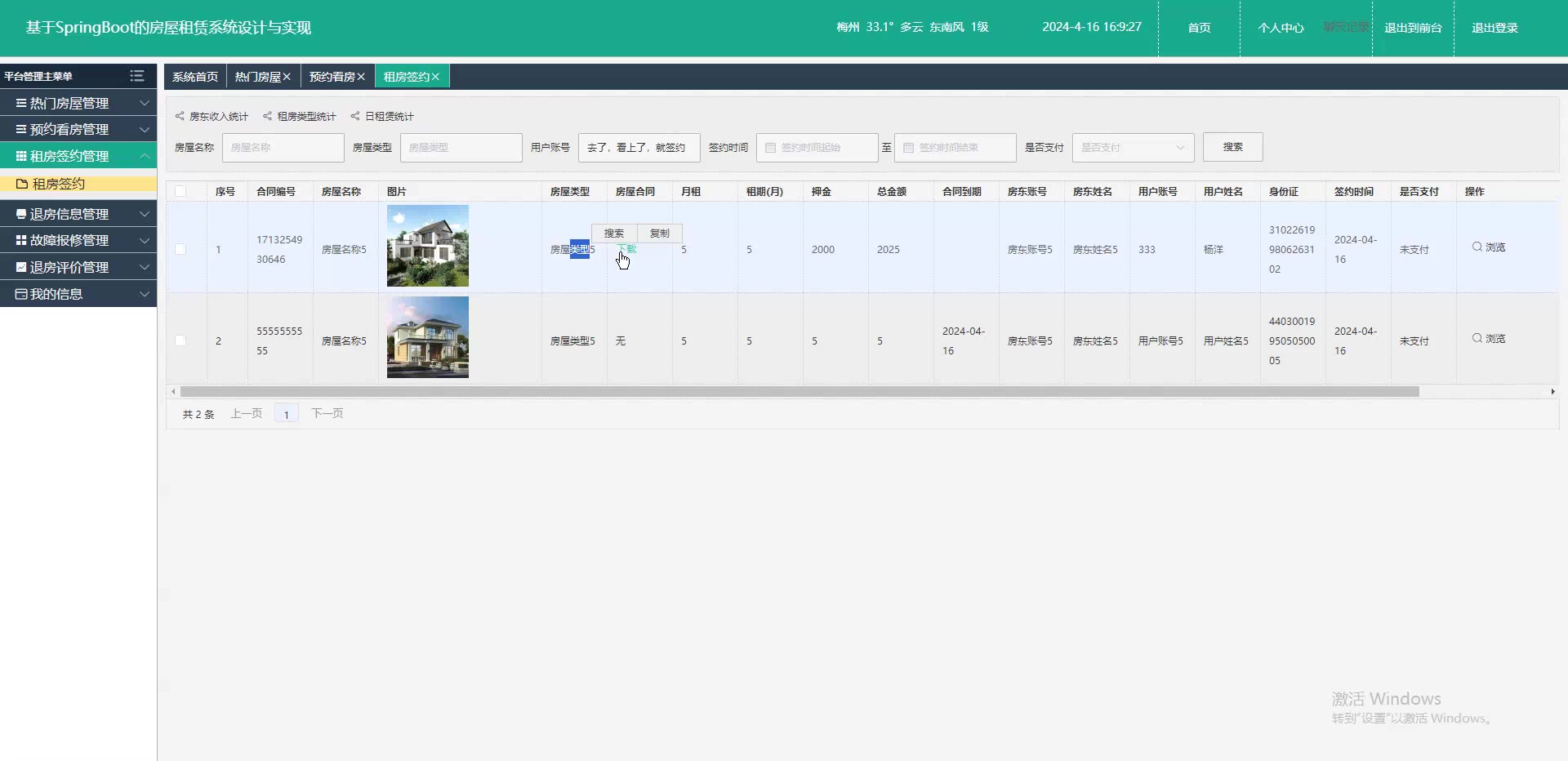This screenshot has width=1568, height=761.
Task: Click page number 1
Action: [287, 414]
